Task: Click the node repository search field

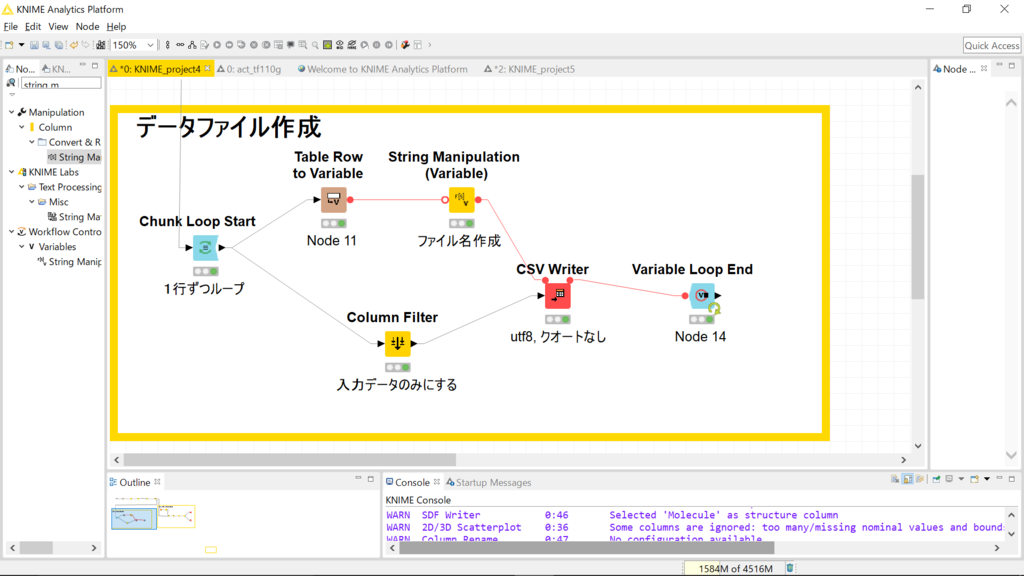Action: click(x=61, y=84)
